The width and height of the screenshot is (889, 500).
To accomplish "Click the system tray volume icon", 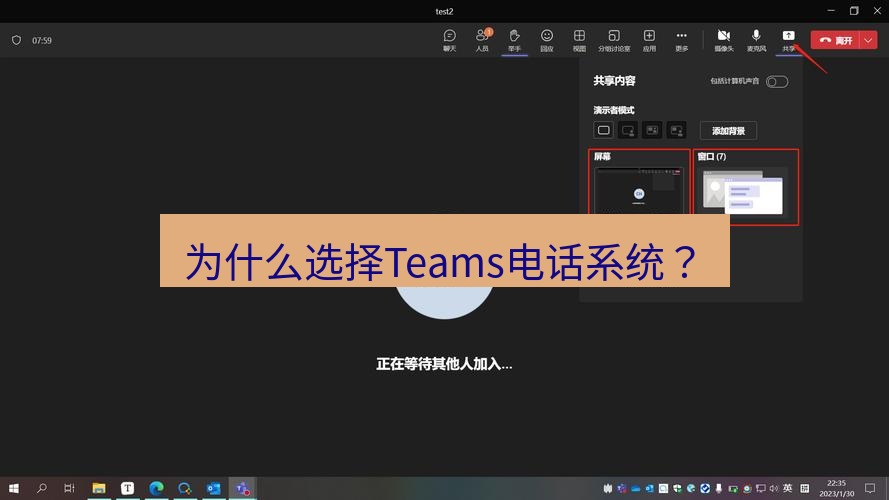I will pyautogui.click(x=774, y=488).
